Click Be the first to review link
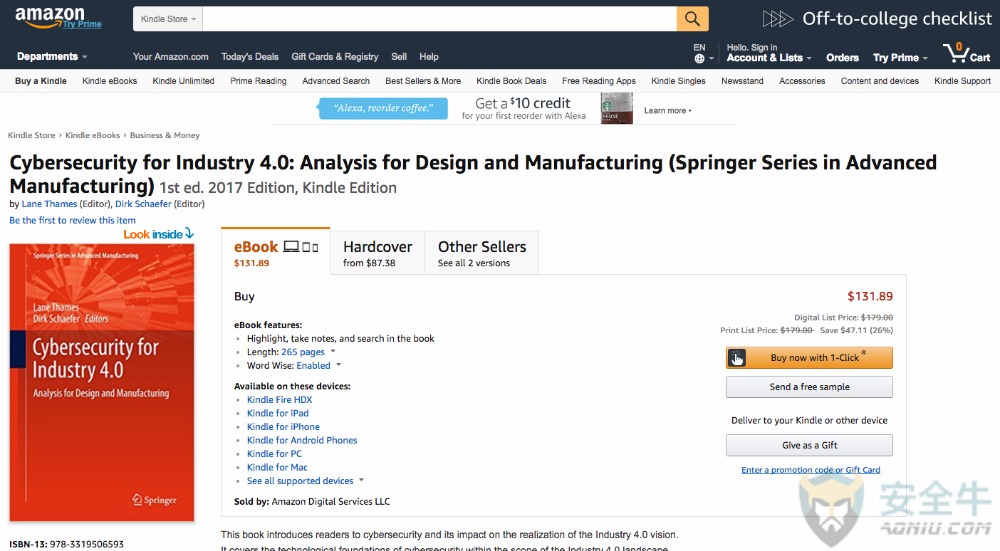1000x551 pixels. click(72, 220)
